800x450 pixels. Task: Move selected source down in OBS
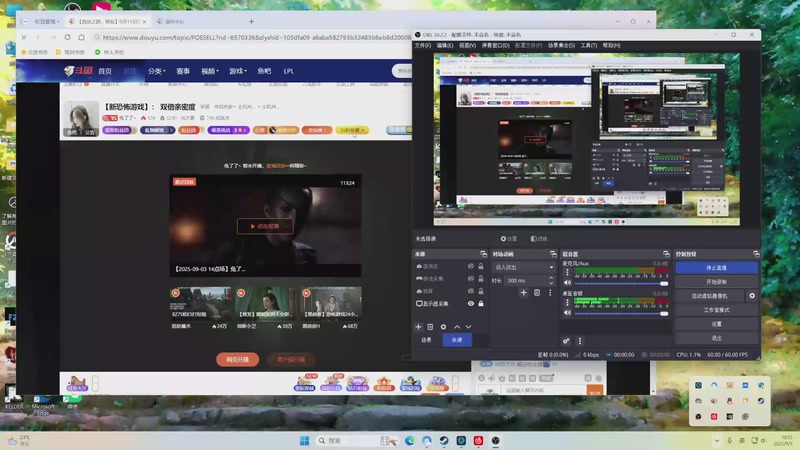(x=468, y=327)
